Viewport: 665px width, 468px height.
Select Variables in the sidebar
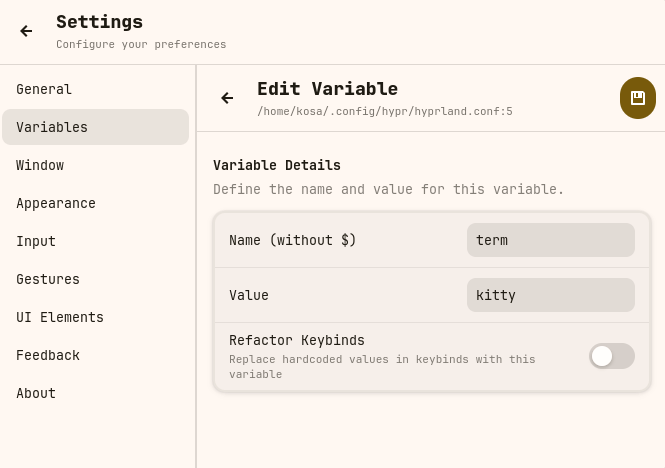coord(52,127)
